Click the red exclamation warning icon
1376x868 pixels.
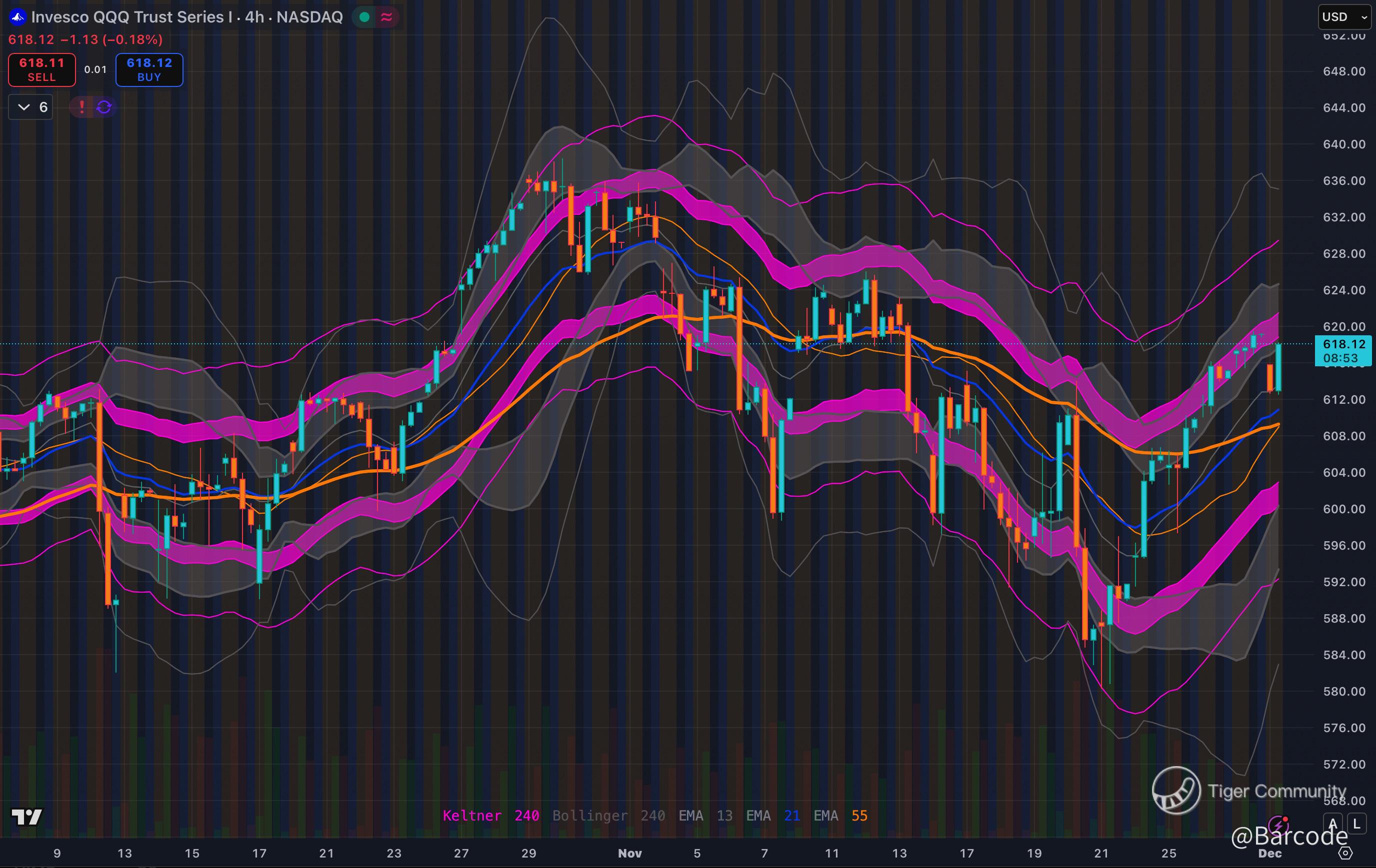(81, 107)
